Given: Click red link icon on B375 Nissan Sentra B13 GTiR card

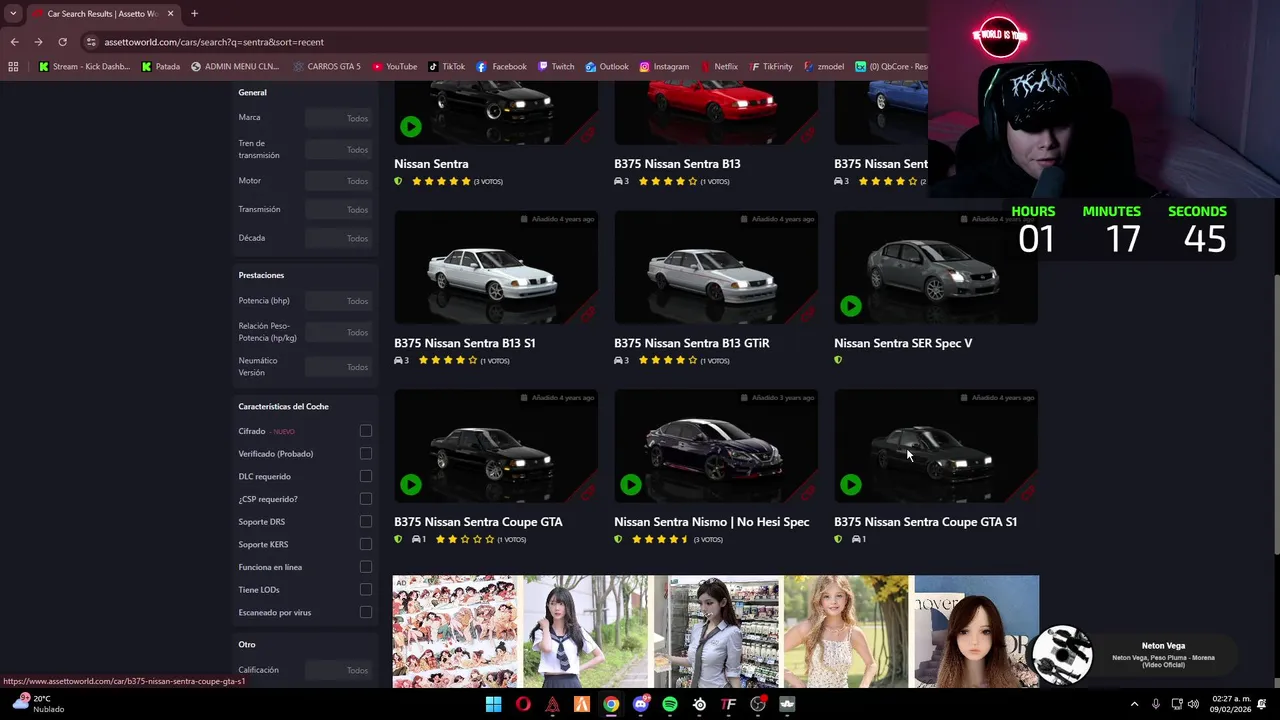Looking at the screenshot, I should point(807,314).
